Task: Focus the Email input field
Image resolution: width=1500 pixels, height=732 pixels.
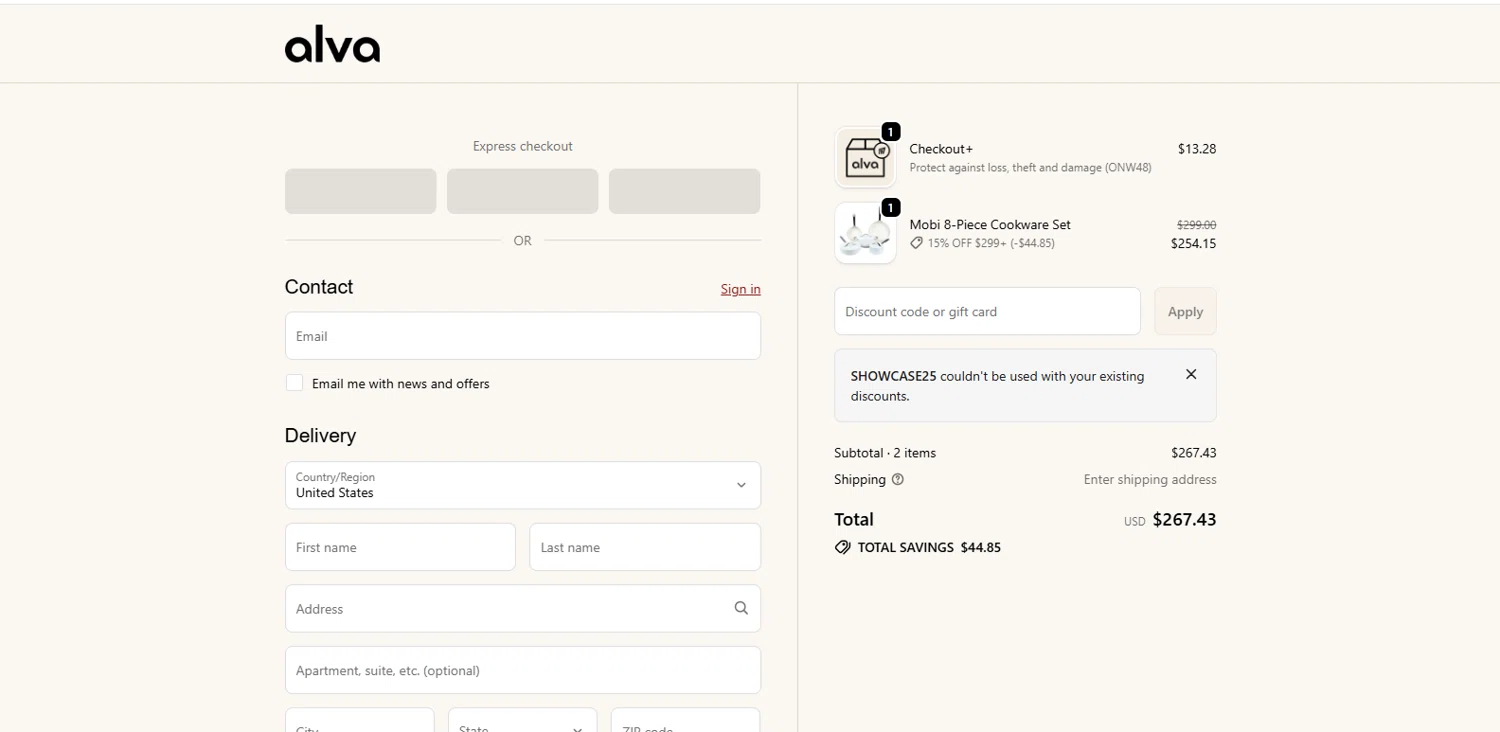Action: (523, 336)
